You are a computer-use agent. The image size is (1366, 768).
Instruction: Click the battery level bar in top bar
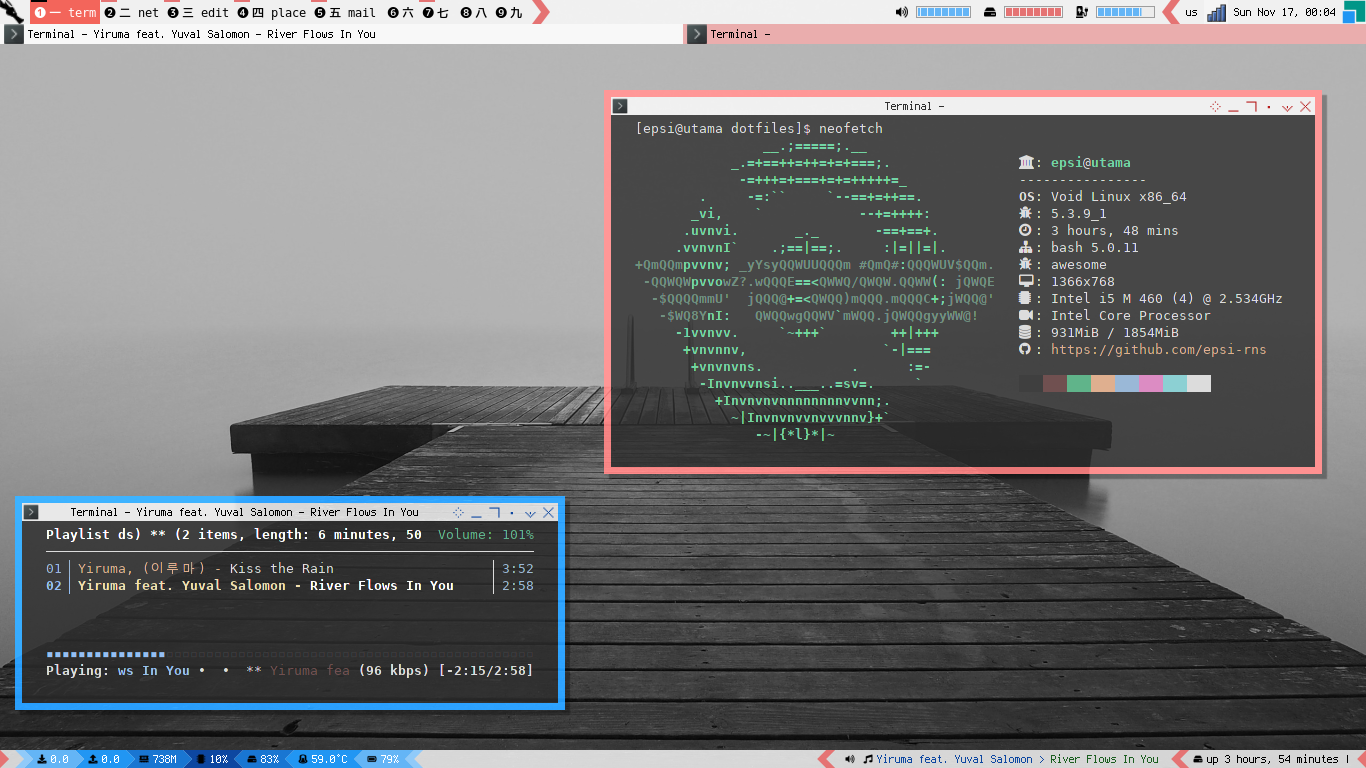point(1125,13)
